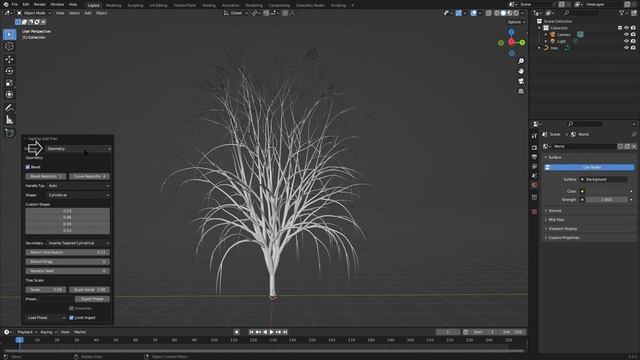Switch perspective/orthographic grid icon

(x=521, y=91)
